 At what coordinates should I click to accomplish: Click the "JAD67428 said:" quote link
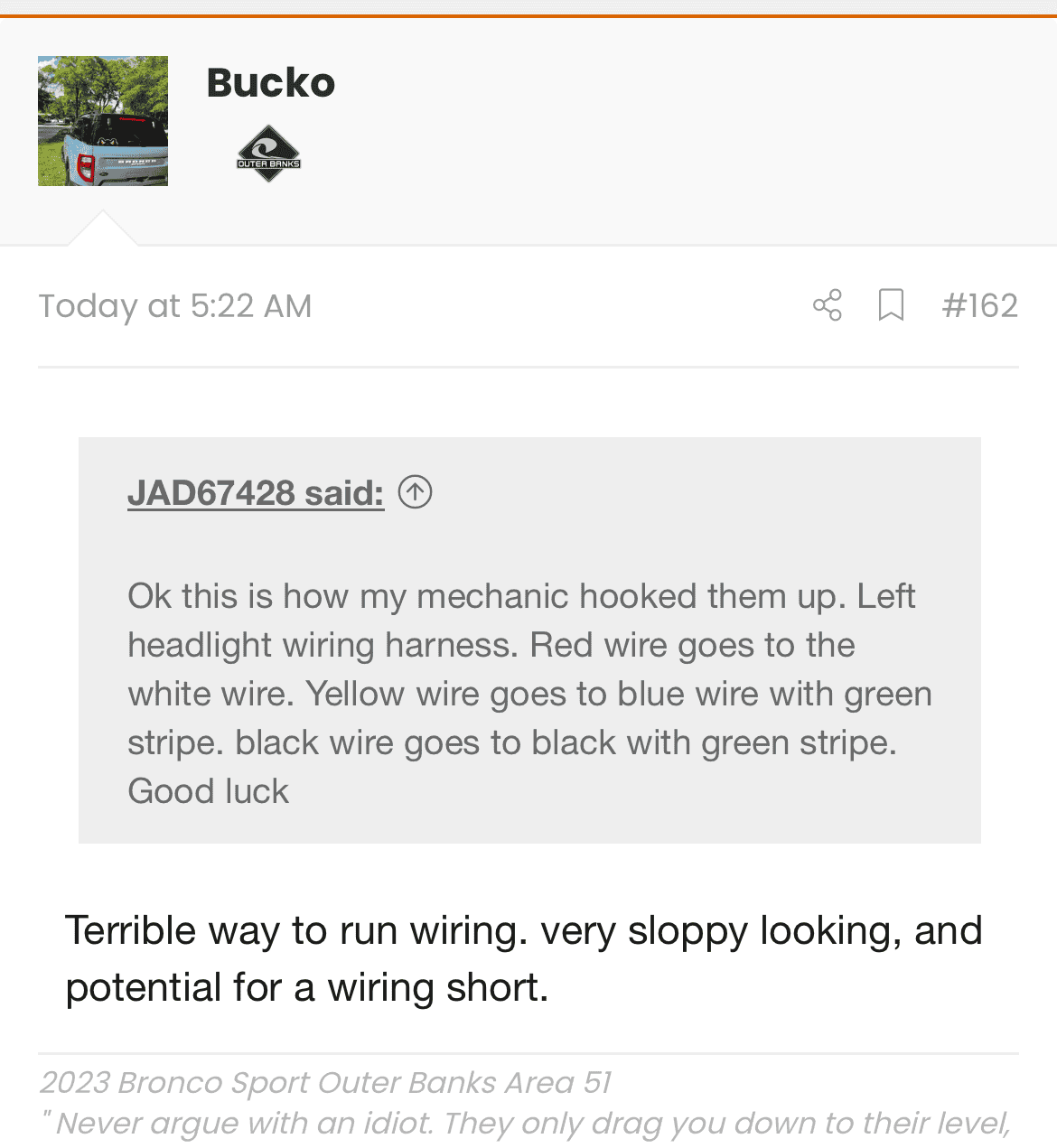[x=256, y=493]
